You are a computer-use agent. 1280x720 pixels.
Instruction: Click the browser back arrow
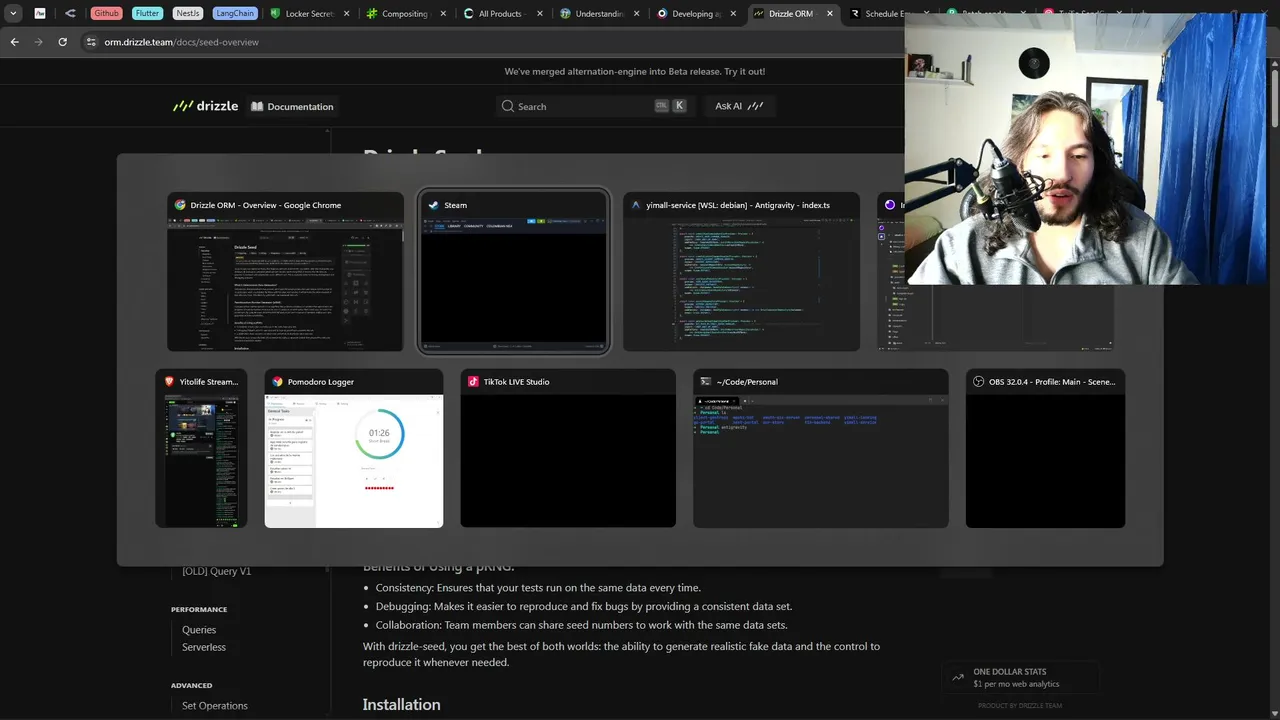click(x=14, y=42)
